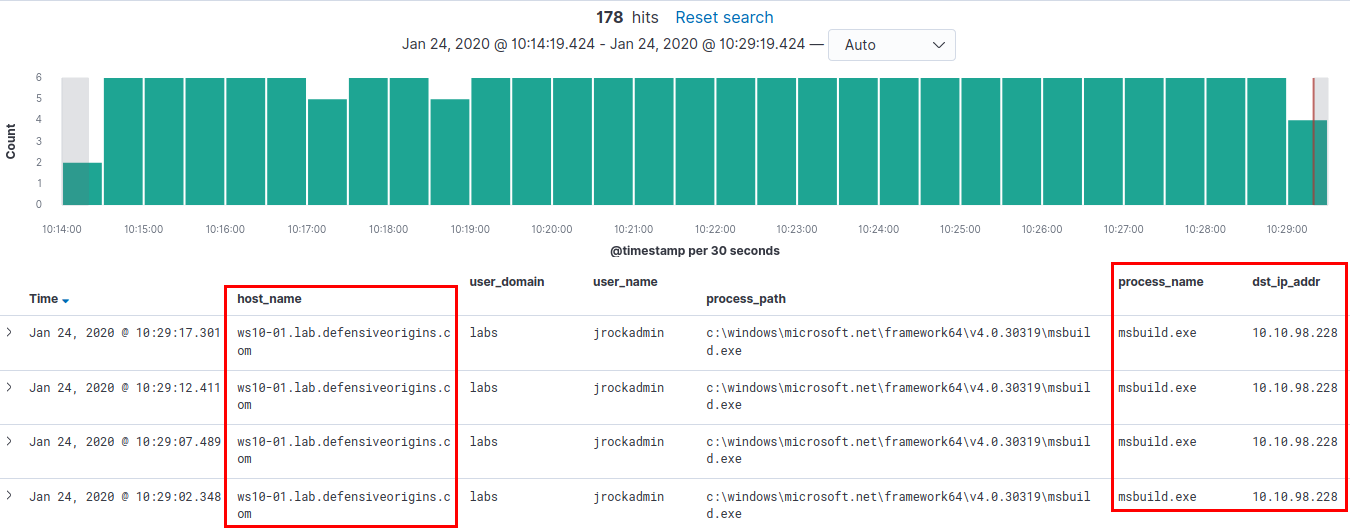Click timestamp Jan 24, 2020 @ 10:29:02.348
The image size is (1350, 531).
125,496
